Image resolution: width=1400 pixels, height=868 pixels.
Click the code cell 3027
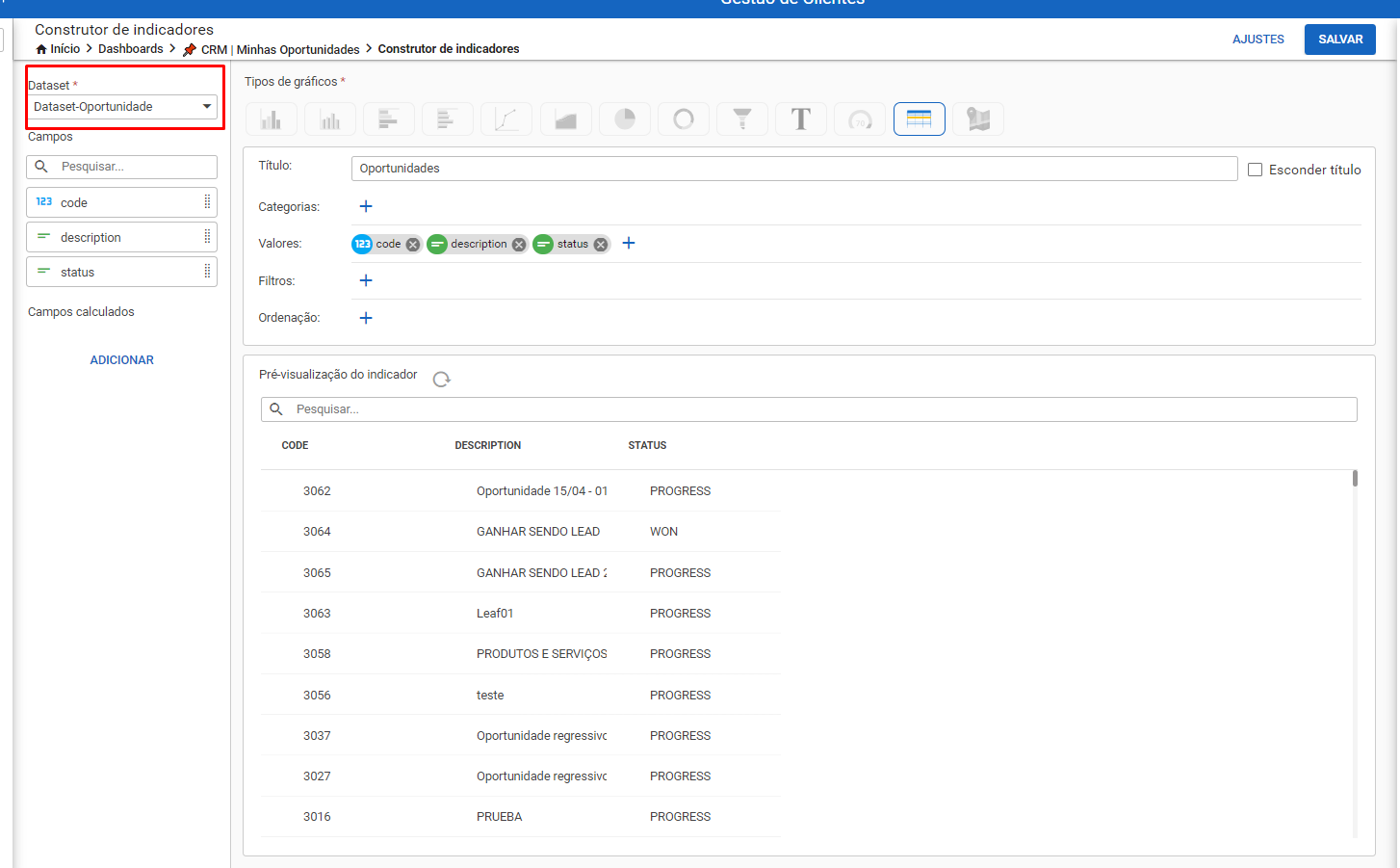pos(317,776)
